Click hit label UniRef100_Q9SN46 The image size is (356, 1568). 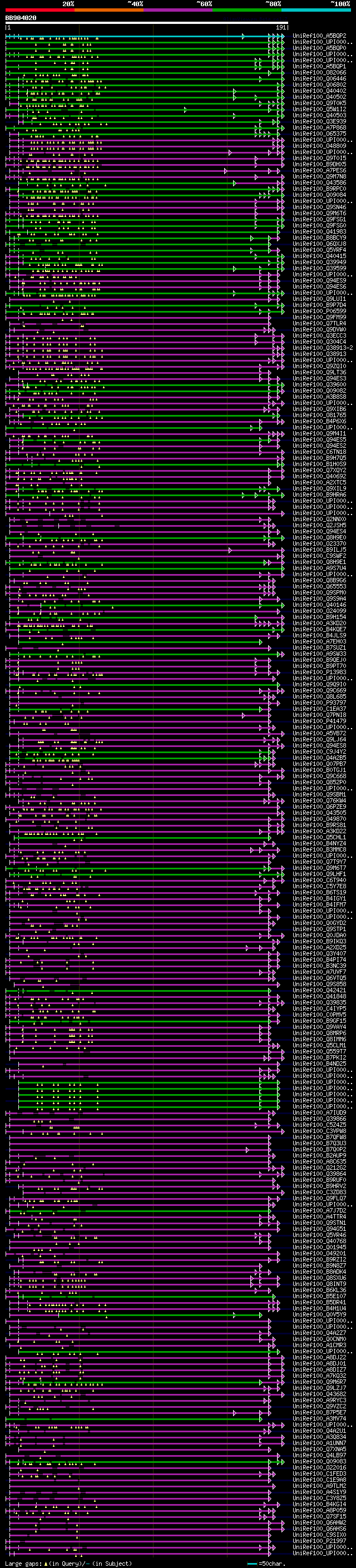coord(319,207)
